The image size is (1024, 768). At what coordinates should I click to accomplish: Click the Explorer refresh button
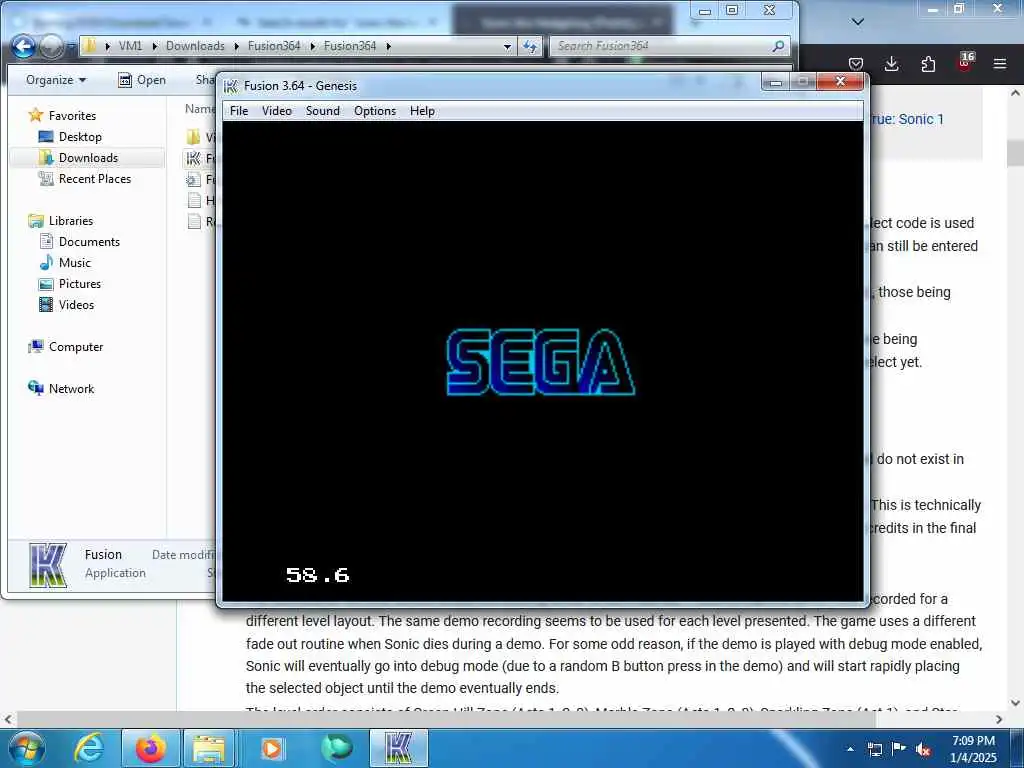530,46
